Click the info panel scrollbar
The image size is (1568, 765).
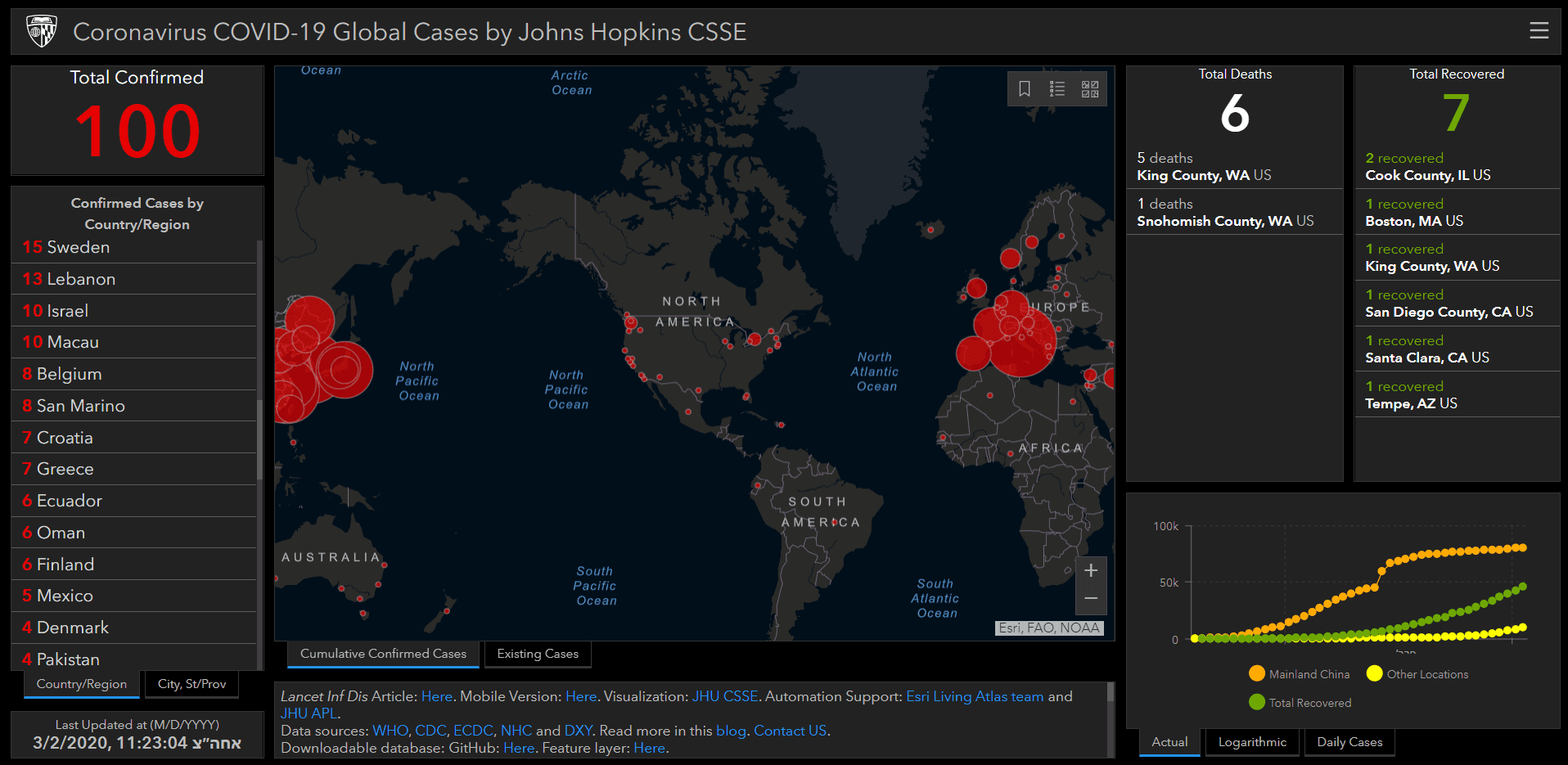[1111, 694]
